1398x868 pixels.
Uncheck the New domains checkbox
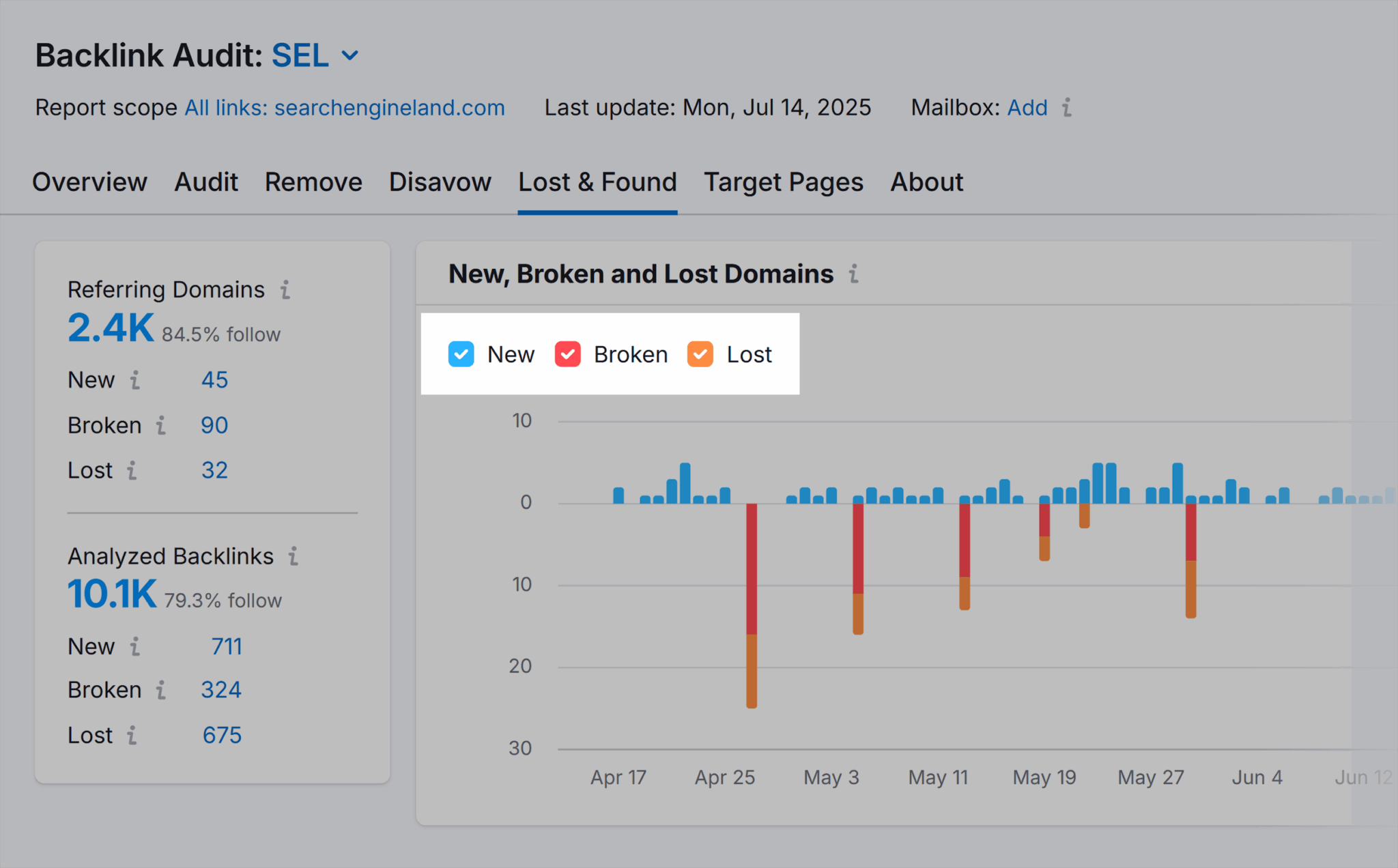[x=461, y=354]
